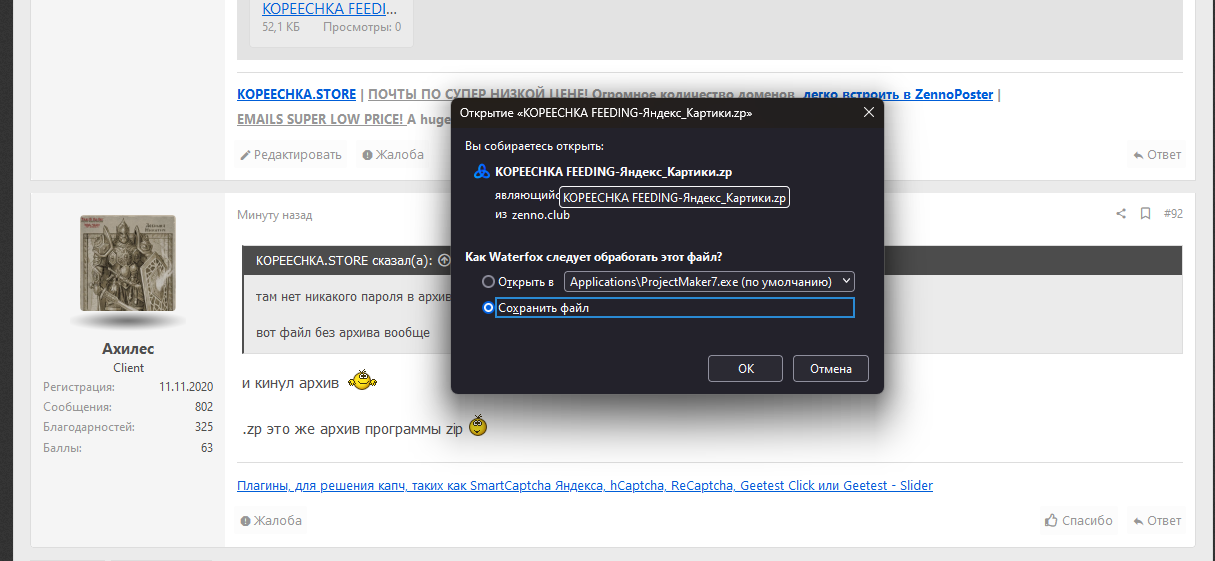Screen dimensions: 1215x561
Task: Close the file opening dialog
Action: [868, 113]
